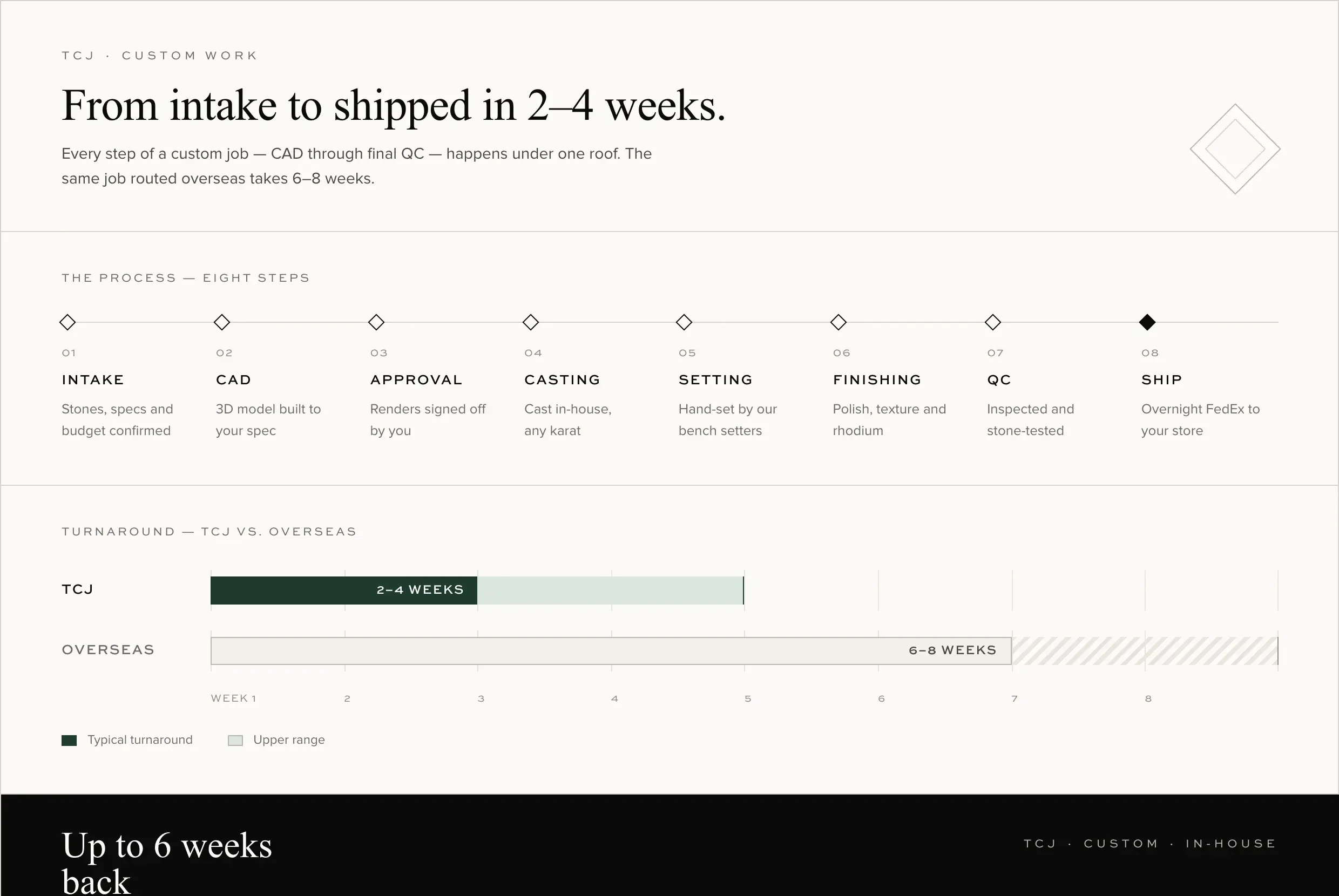This screenshot has height=896, width=1339.
Task: Click the large double-diamond logo emblem
Action: pos(1235,149)
